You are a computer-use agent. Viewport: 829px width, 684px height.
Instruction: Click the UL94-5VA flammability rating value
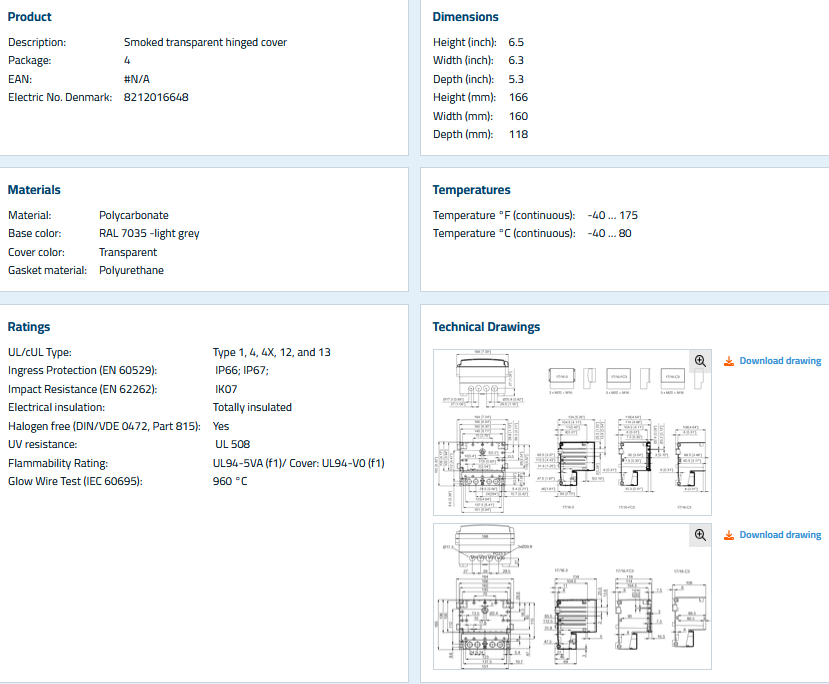298,463
